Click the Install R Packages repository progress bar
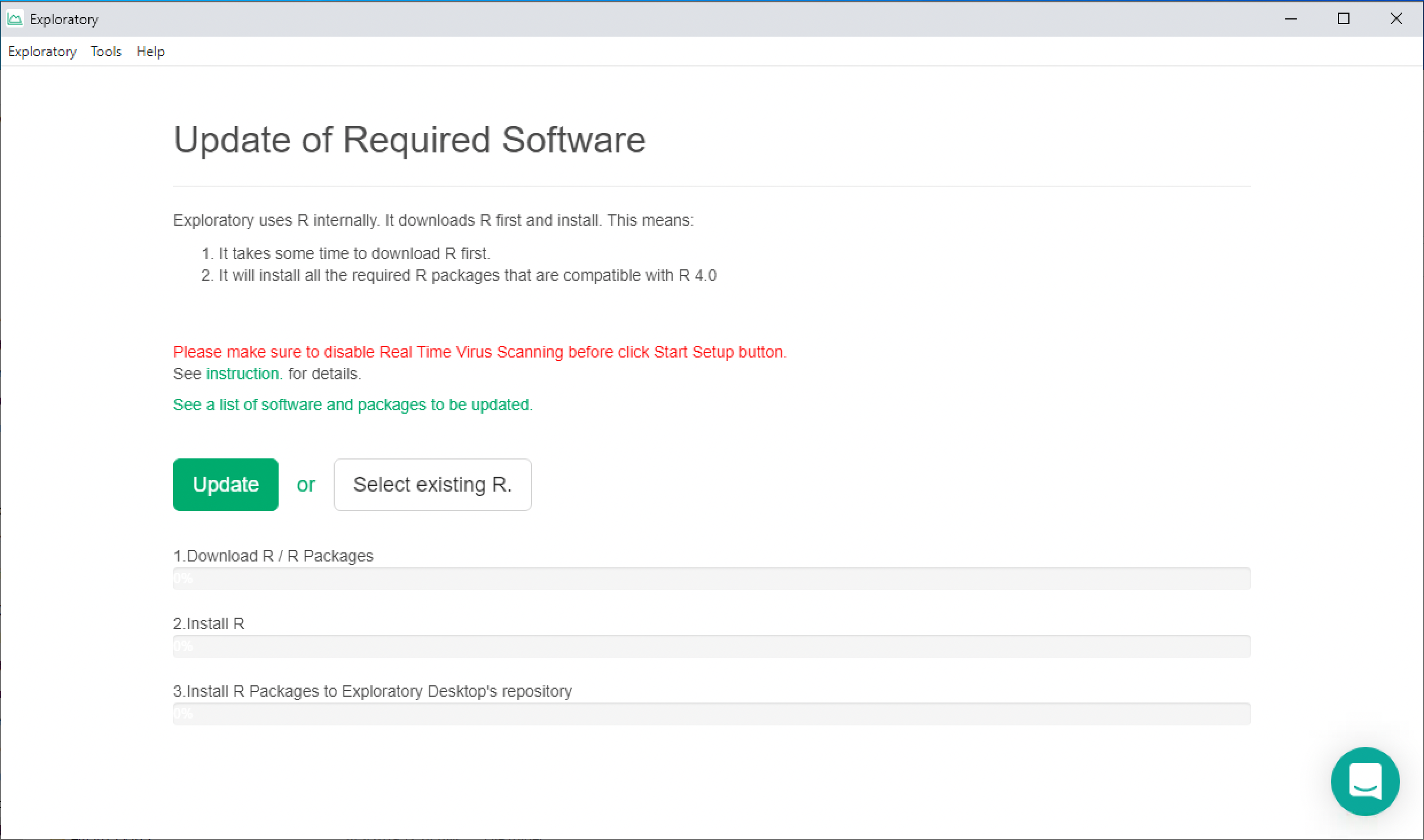The image size is (1424, 840). [711, 714]
